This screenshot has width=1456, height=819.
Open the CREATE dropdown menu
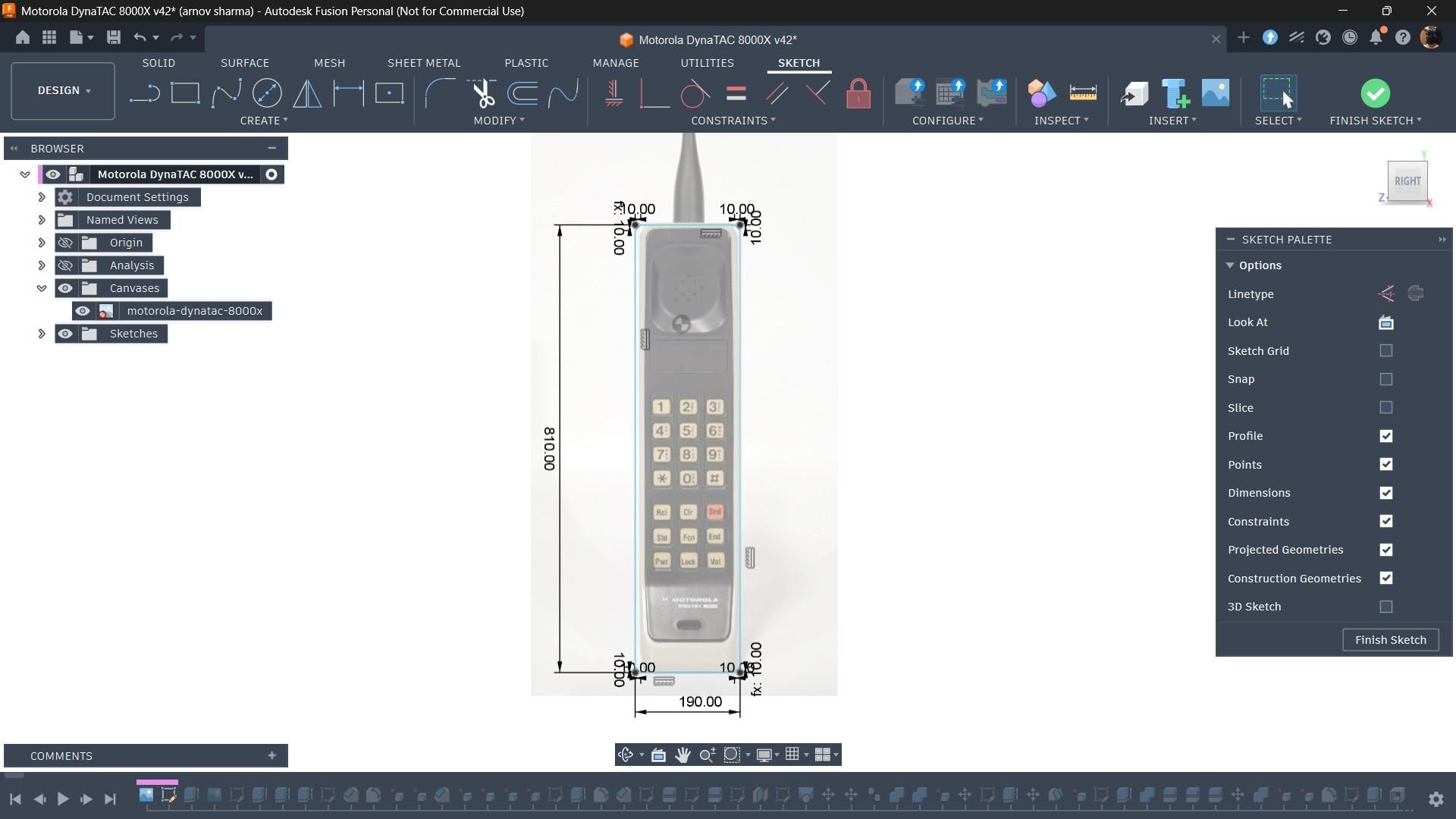tap(264, 121)
